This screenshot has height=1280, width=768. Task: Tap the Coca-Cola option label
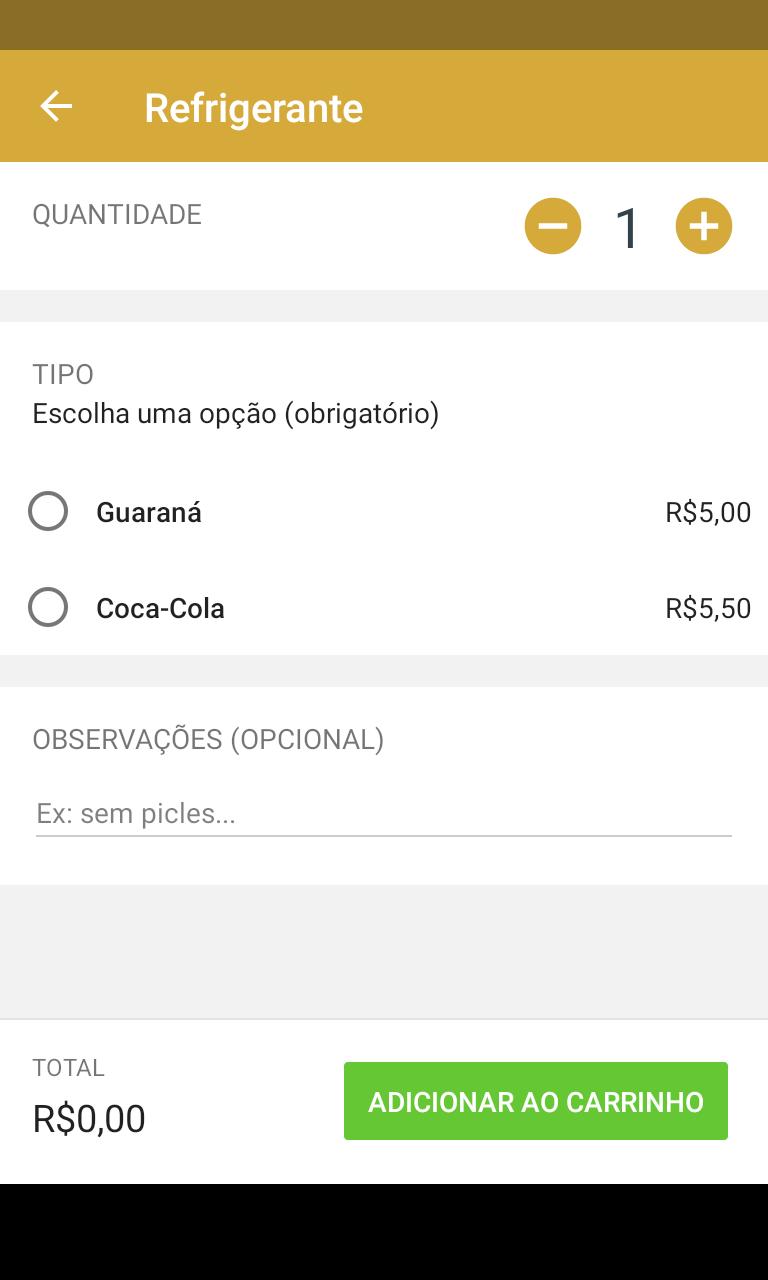click(160, 608)
